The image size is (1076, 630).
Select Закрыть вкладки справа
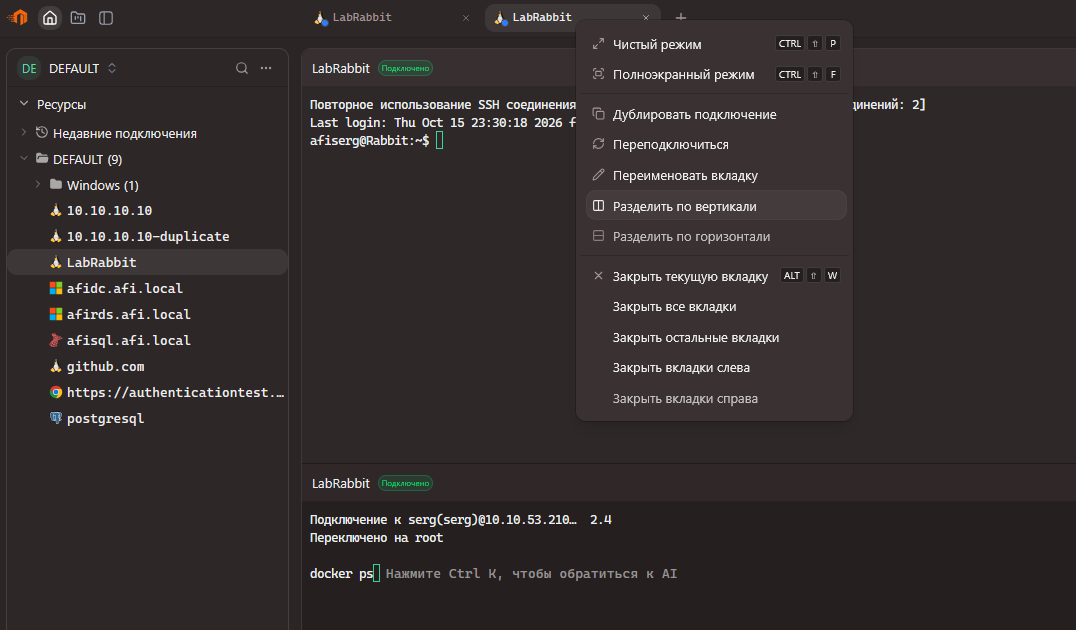click(x=716, y=399)
